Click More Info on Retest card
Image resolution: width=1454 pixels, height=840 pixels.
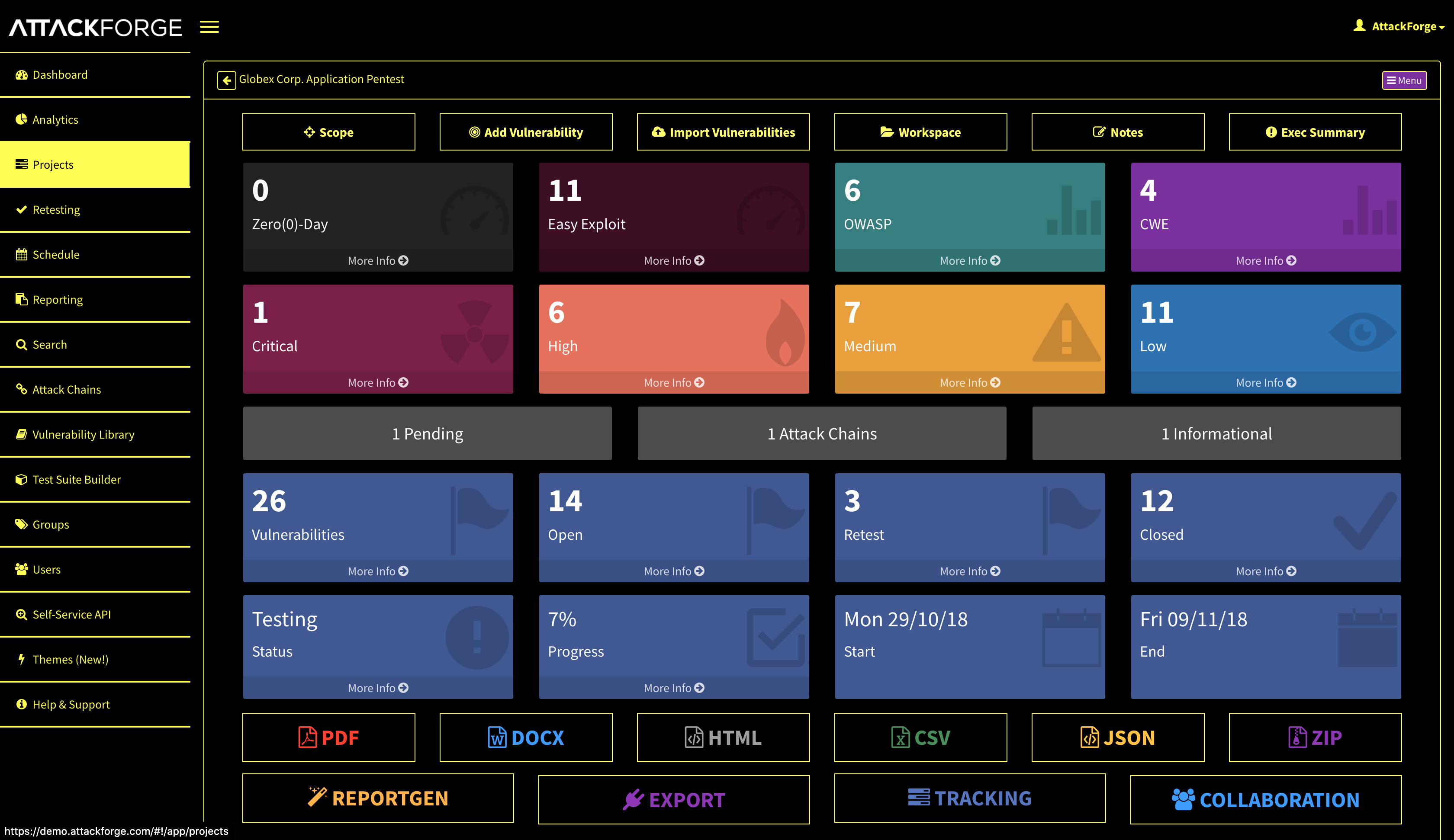coord(970,571)
